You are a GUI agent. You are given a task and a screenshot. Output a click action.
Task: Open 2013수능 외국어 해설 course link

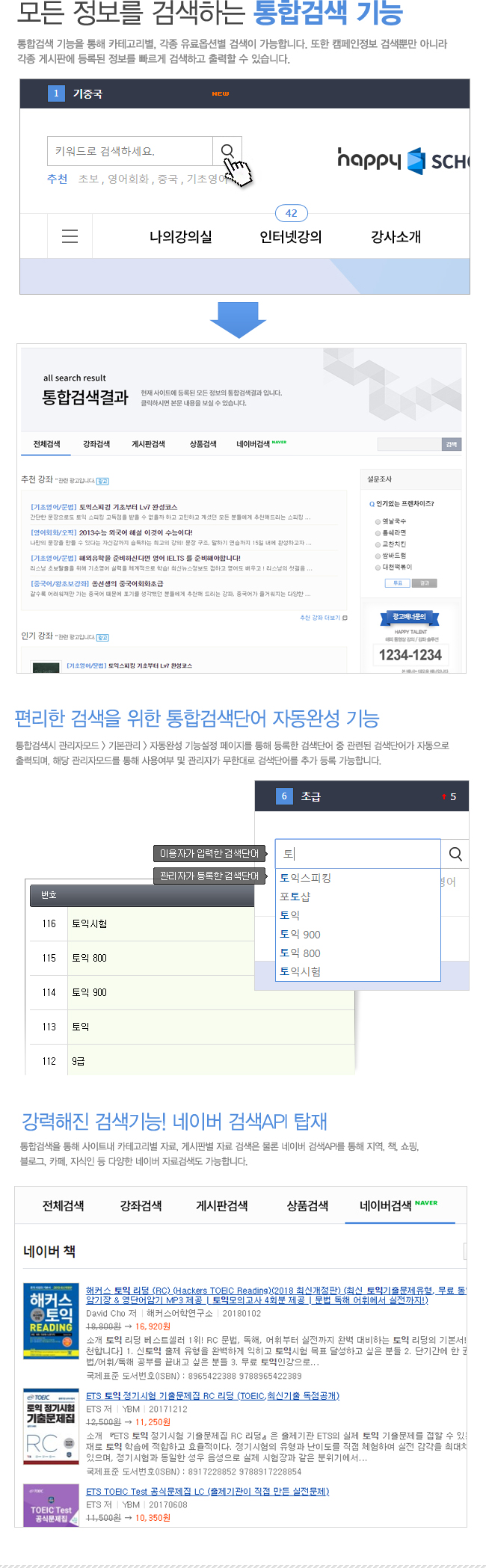click(x=111, y=532)
